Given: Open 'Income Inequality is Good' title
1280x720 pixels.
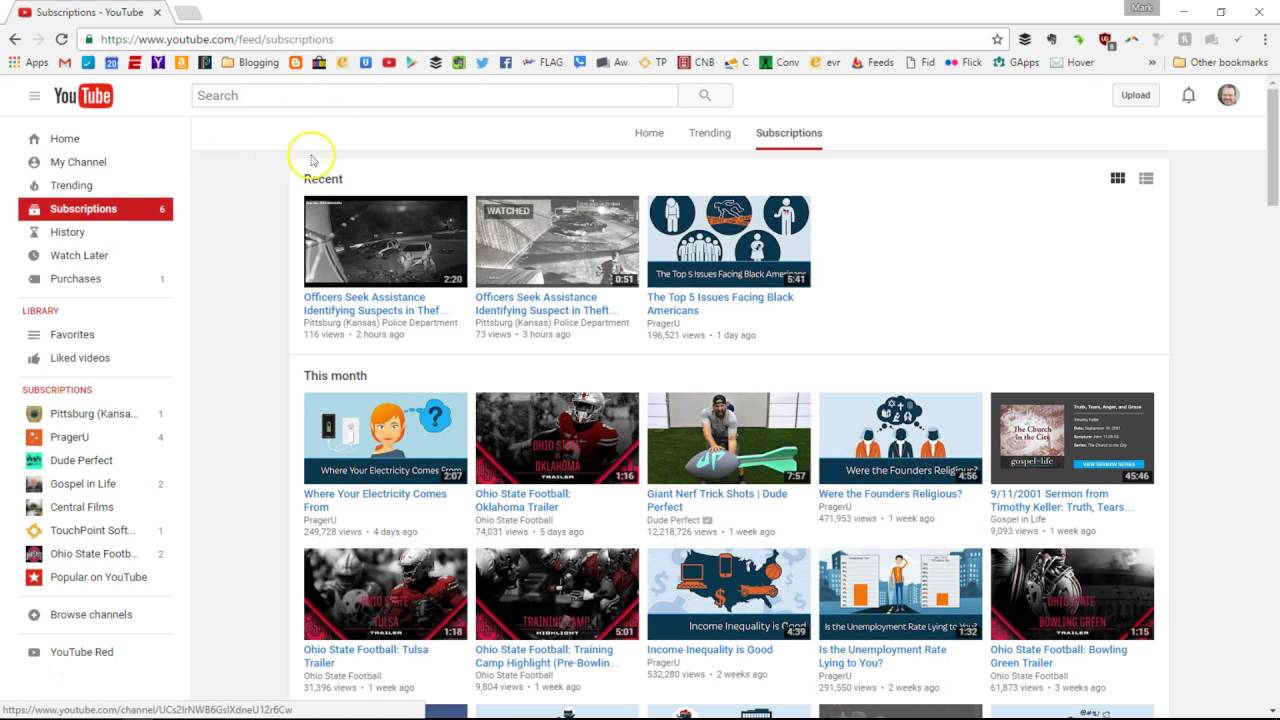Looking at the screenshot, I should point(710,650).
